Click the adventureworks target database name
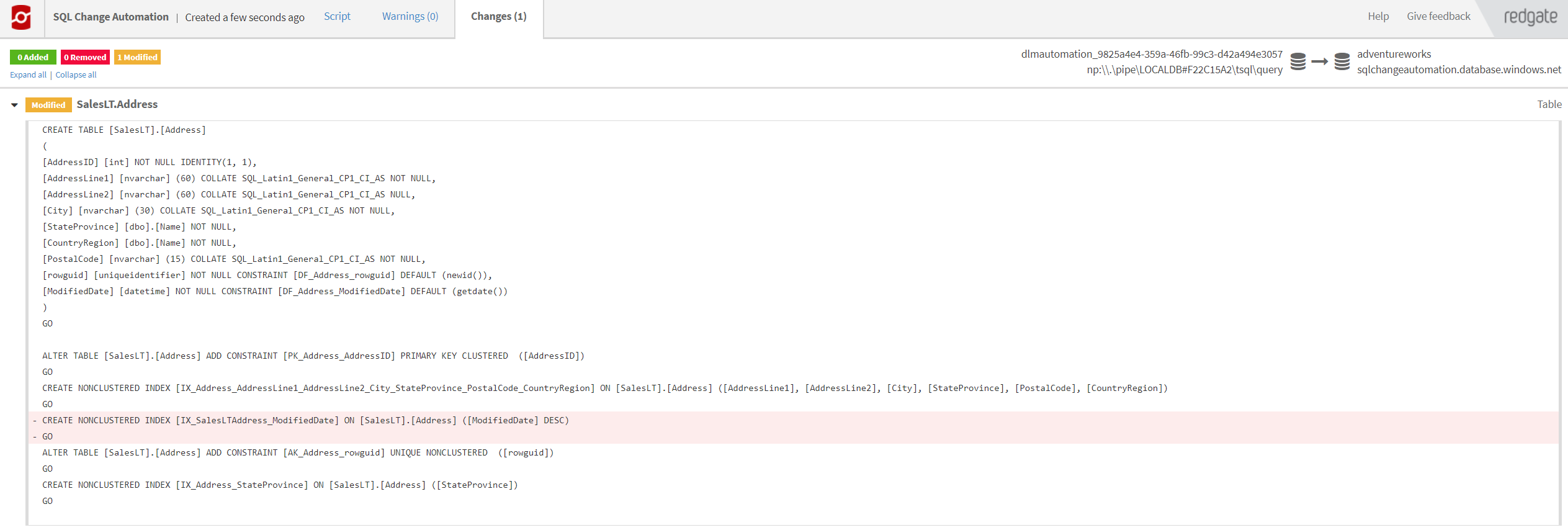1568x530 pixels. 1394,54
